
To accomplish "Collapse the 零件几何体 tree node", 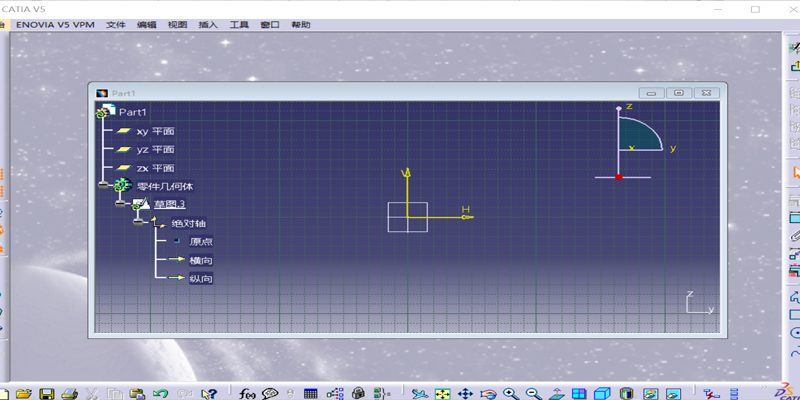I will (x=103, y=186).
